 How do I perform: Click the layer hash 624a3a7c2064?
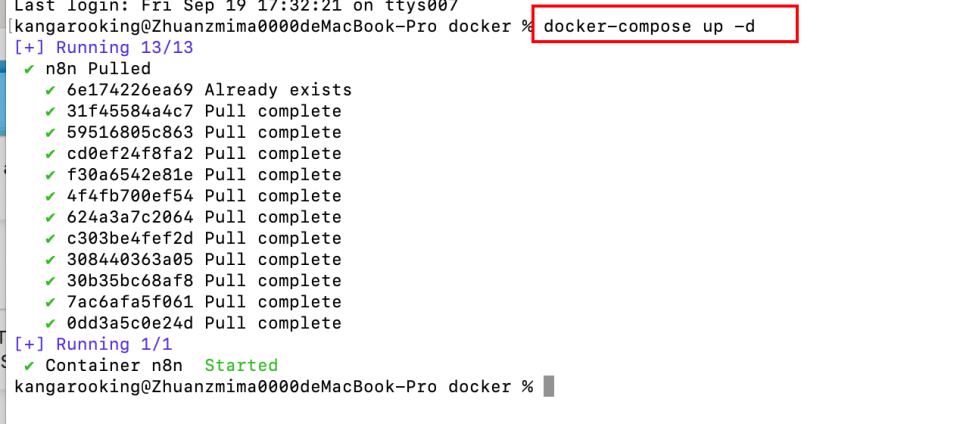130,217
